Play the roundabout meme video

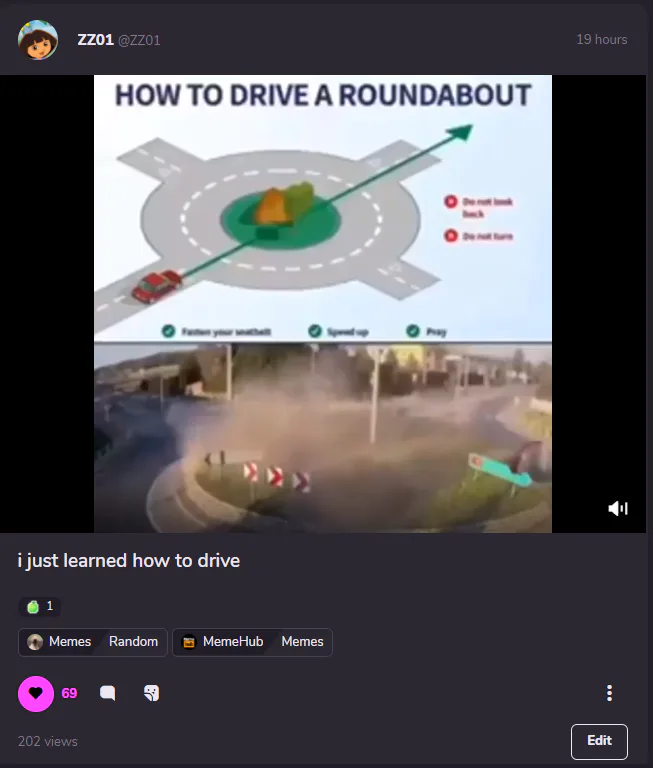pyautogui.click(x=323, y=304)
